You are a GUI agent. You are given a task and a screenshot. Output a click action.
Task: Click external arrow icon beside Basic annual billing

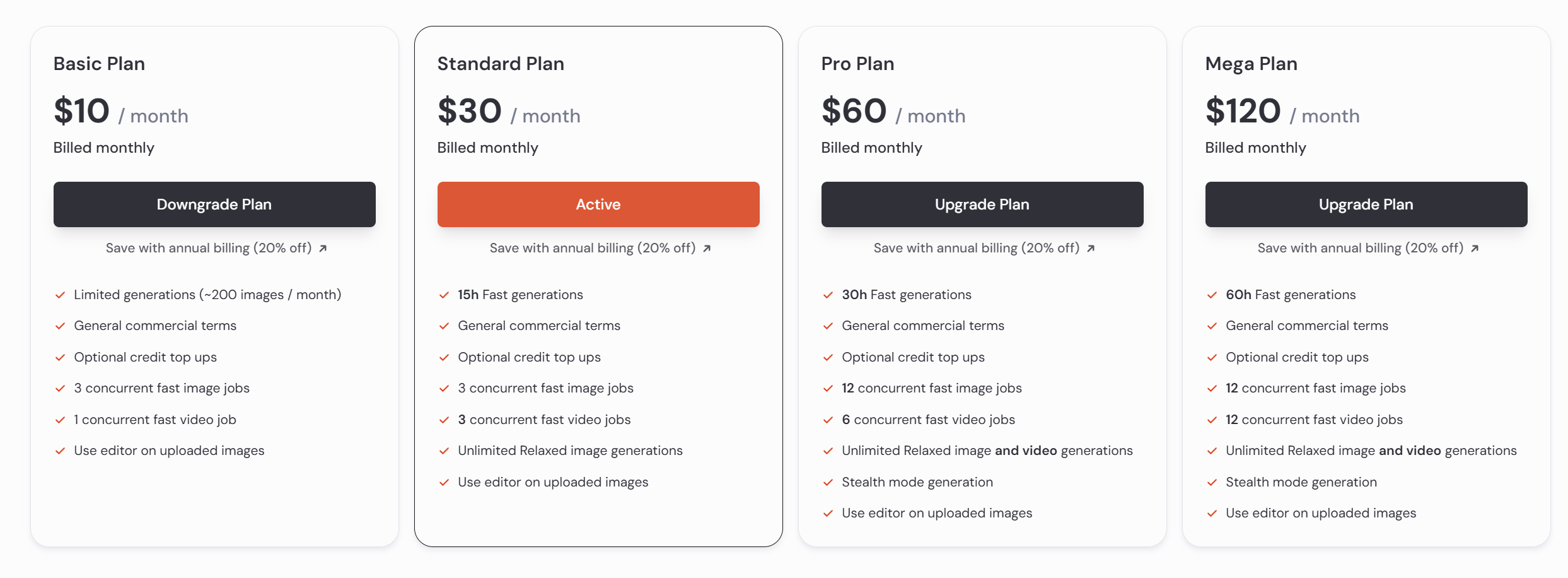coord(323,249)
